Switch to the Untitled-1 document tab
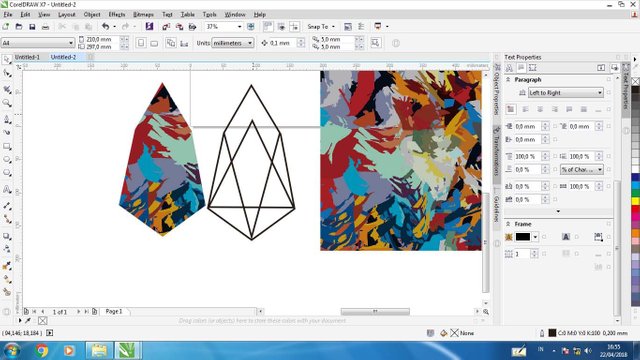640x360 pixels. click(27, 57)
